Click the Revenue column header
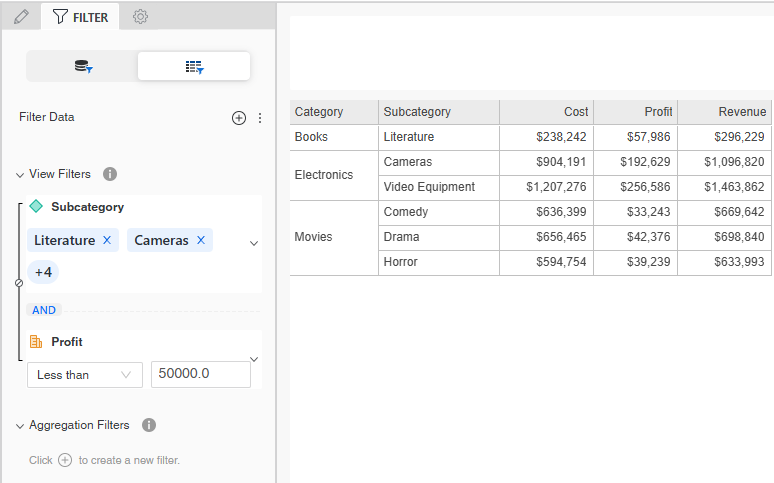Image resolution: width=774 pixels, height=483 pixels. coord(724,112)
